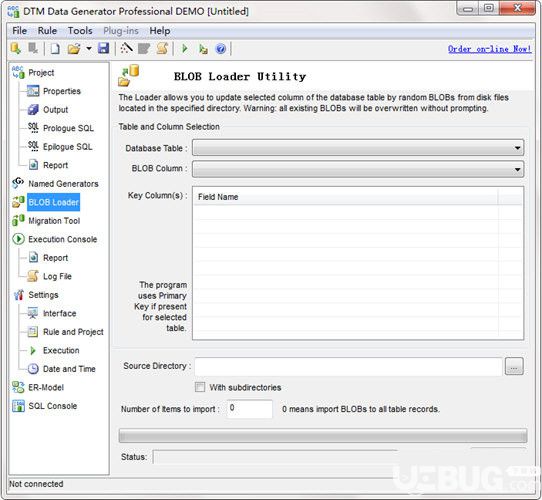Follow the Order on-line Now link
This screenshot has height=500, width=542.
[x=489, y=49]
